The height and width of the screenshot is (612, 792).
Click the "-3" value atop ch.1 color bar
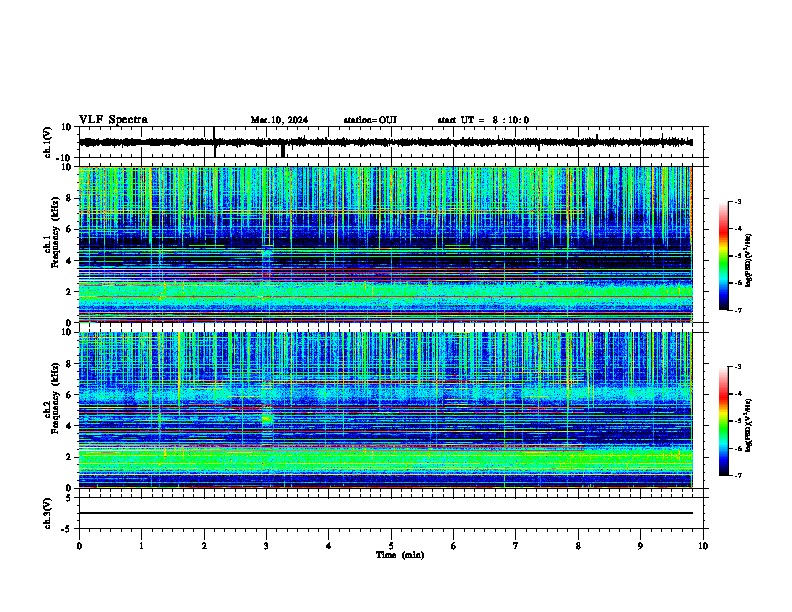coord(737,202)
